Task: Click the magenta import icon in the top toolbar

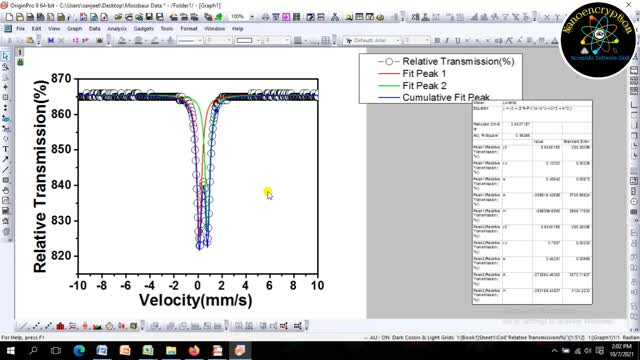Action: (x=286, y=17)
